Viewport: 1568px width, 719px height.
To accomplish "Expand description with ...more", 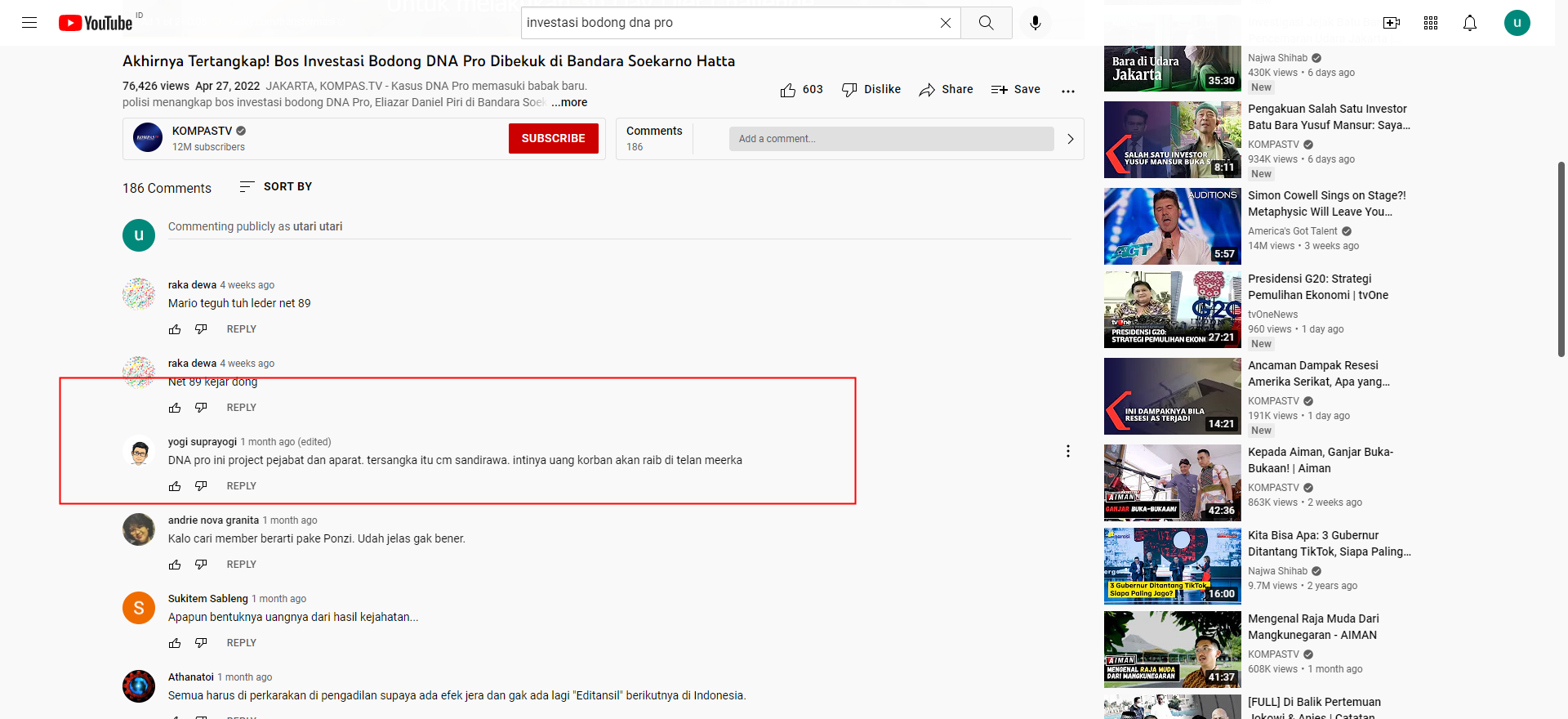I will click(x=569, y=102).
